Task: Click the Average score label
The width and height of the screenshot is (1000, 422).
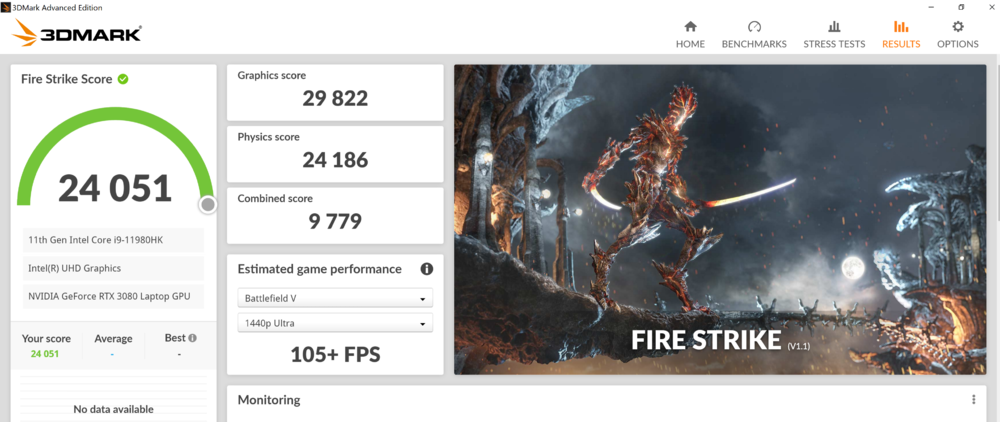Action: pos(113,338)
